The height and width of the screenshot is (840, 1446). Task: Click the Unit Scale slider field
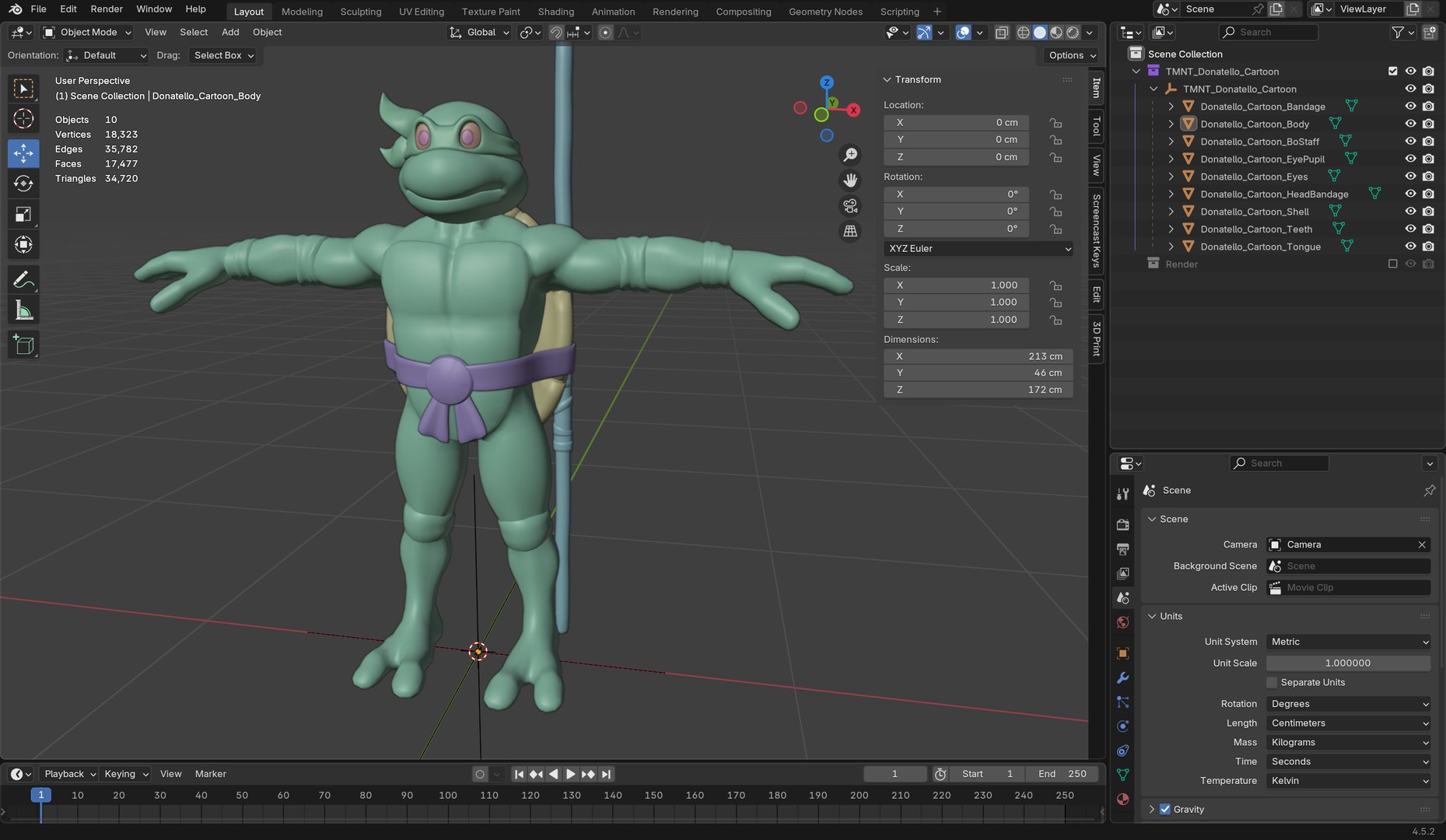tap(1348, 663)
